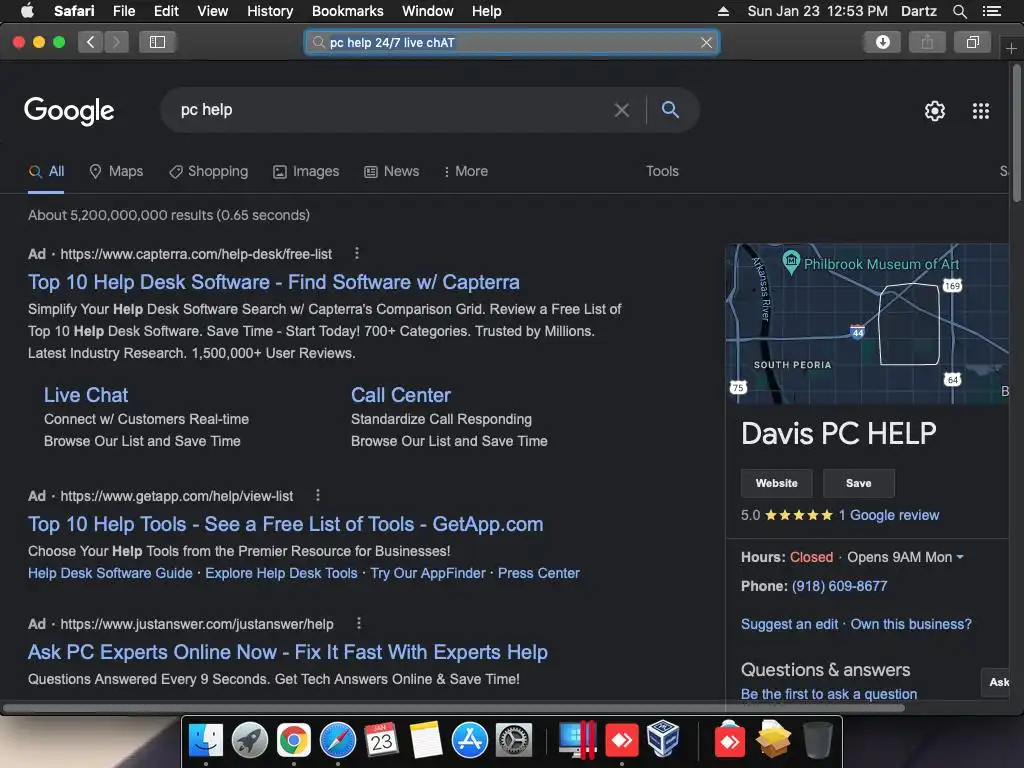The width and height of the screenshot is (1024, 768).
Task: Open Finder from the Dock
Action: [x=206, y=740]
